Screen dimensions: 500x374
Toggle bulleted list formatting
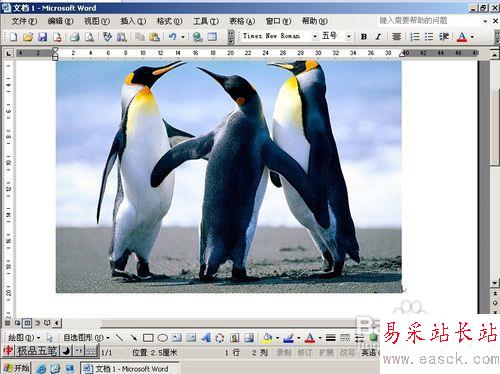[429, 37]
